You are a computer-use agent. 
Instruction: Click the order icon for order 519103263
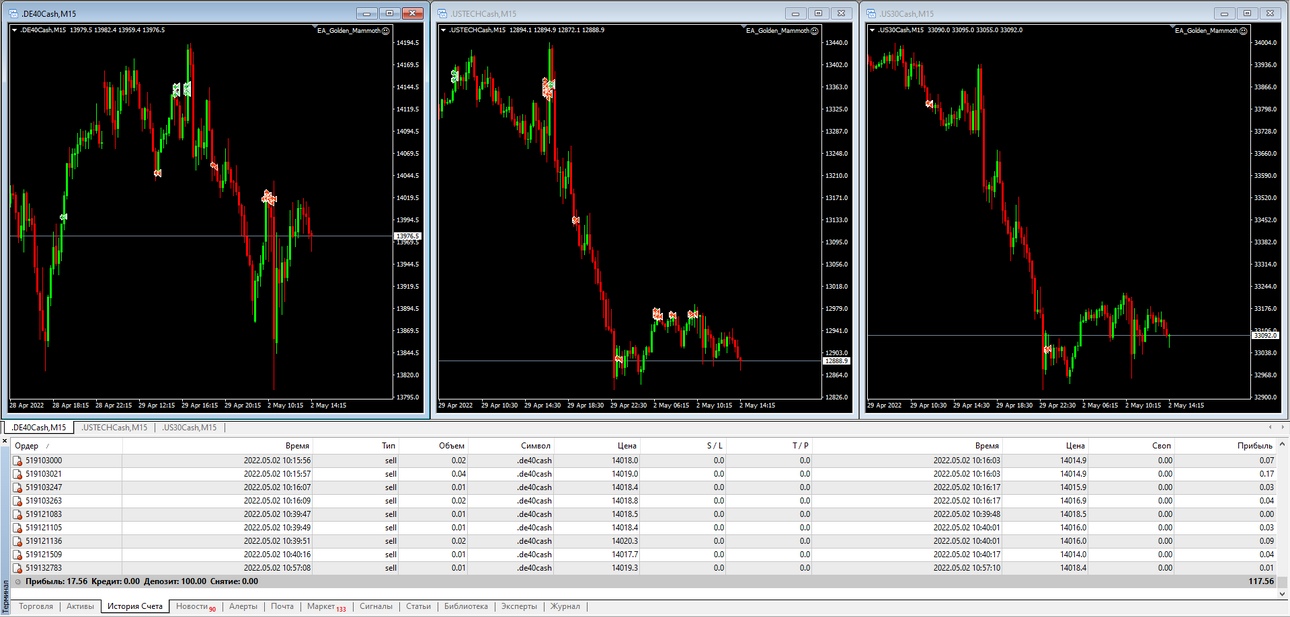[x=18, y=501]
